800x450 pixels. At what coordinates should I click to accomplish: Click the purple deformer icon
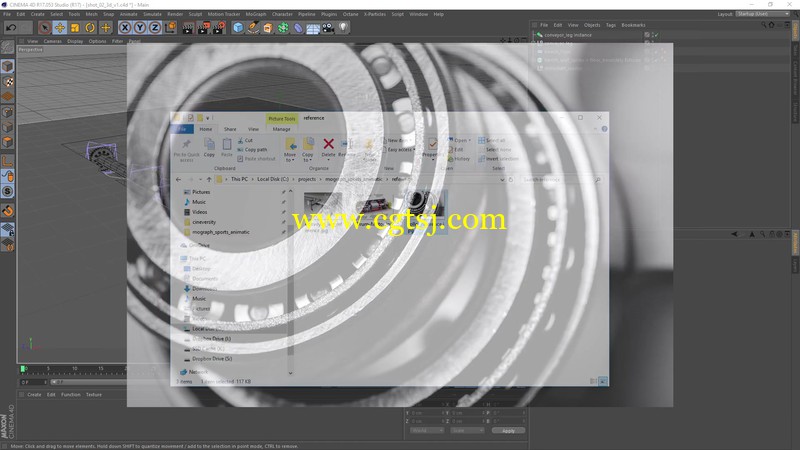pyautogui.click(x=298, y=28)
